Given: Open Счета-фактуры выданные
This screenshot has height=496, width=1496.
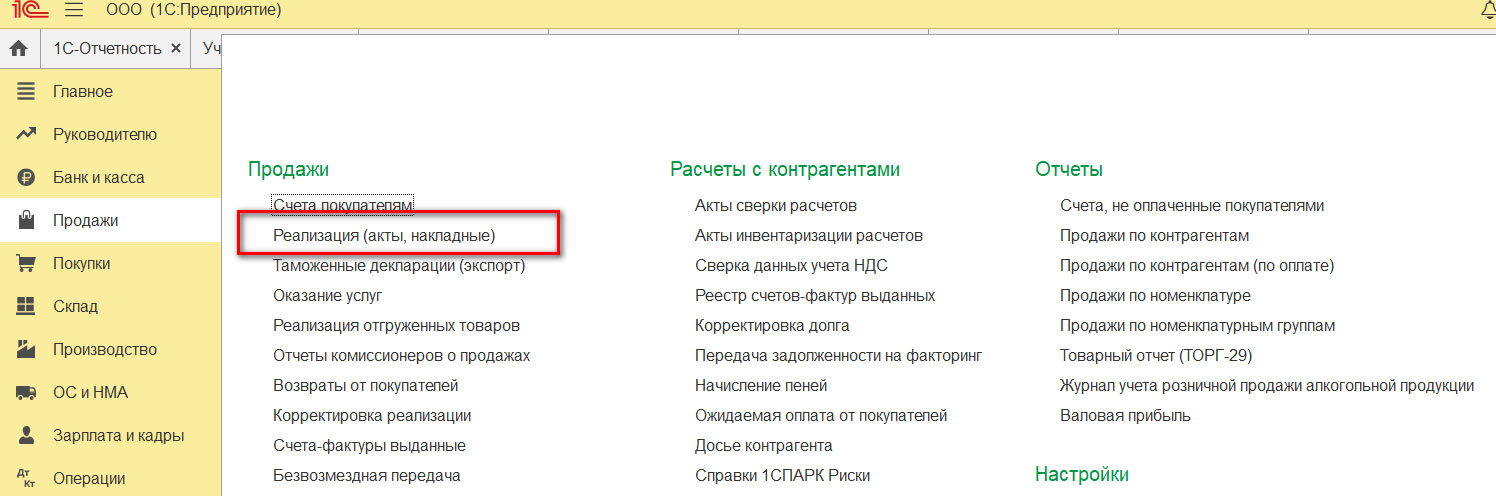Looking at the screenshot, I should click(x=369, y=445).
